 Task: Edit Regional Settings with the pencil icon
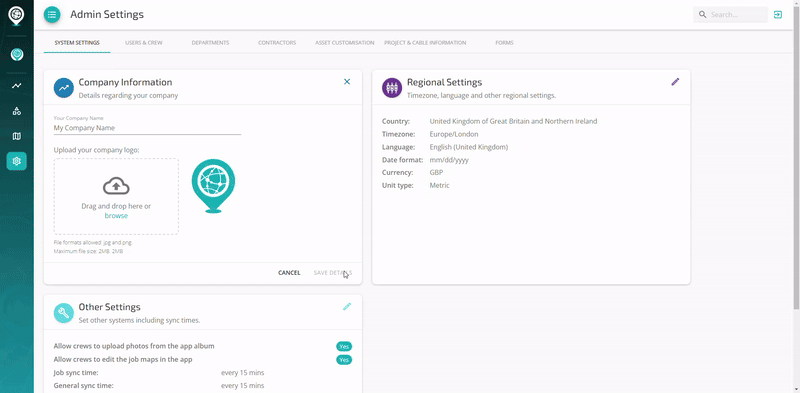pyautogui.click(x=675, y=82)
